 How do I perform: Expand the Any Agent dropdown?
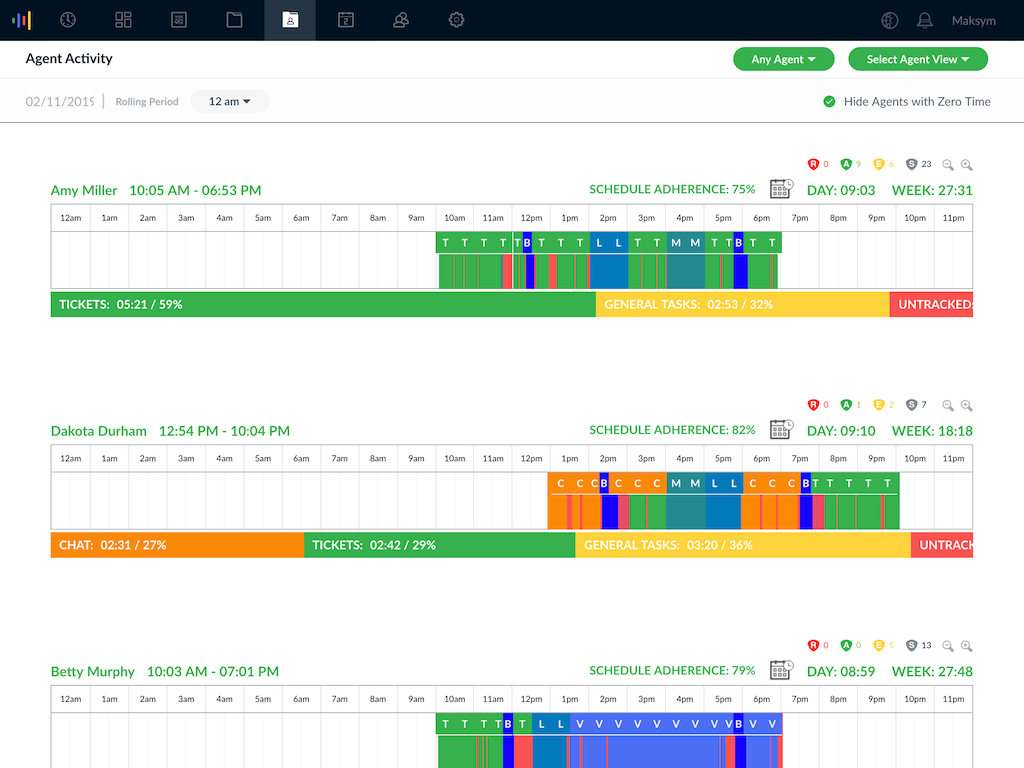(x=784, y=59)
